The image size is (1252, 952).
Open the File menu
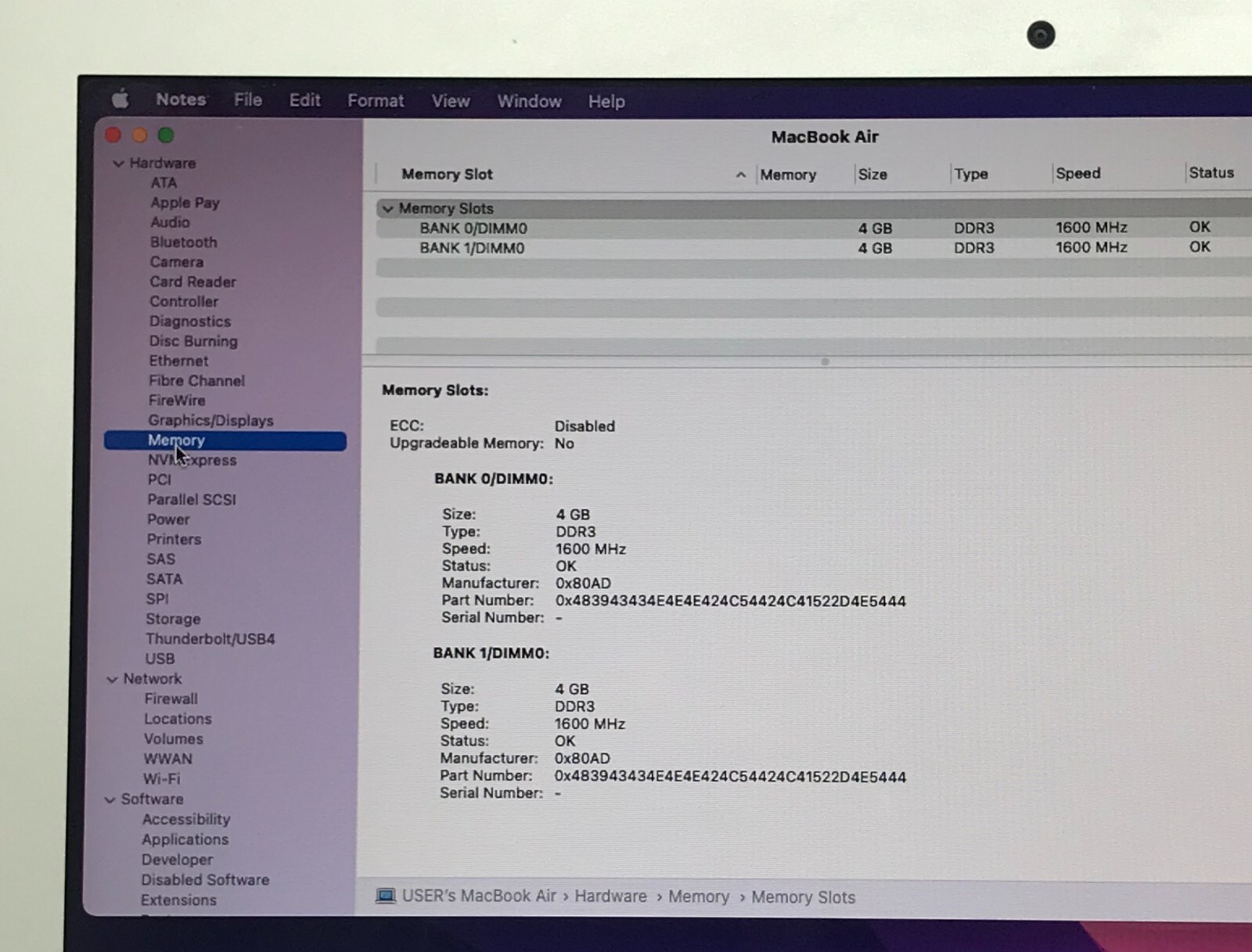click(x=248, y=100)
